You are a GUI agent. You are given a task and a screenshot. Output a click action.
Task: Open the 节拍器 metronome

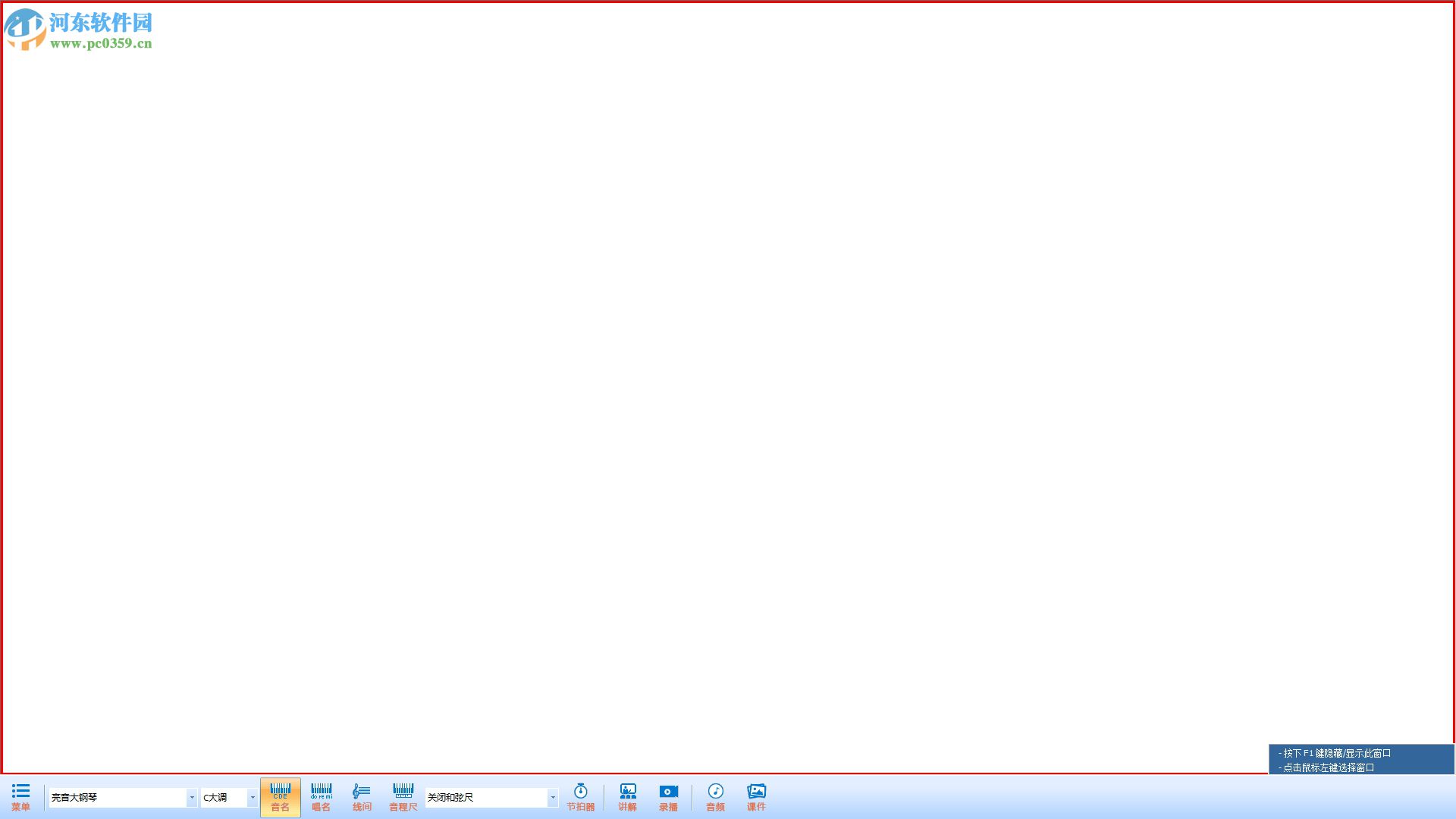coord(580,797)
